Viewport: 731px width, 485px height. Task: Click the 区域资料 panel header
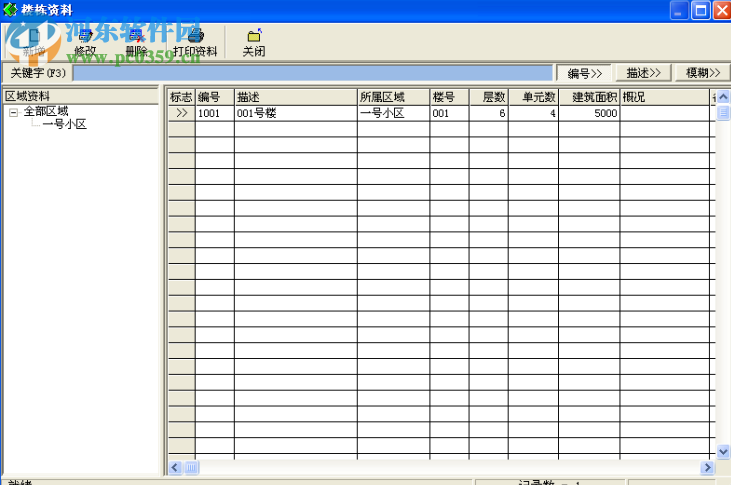tap(81, 96)
